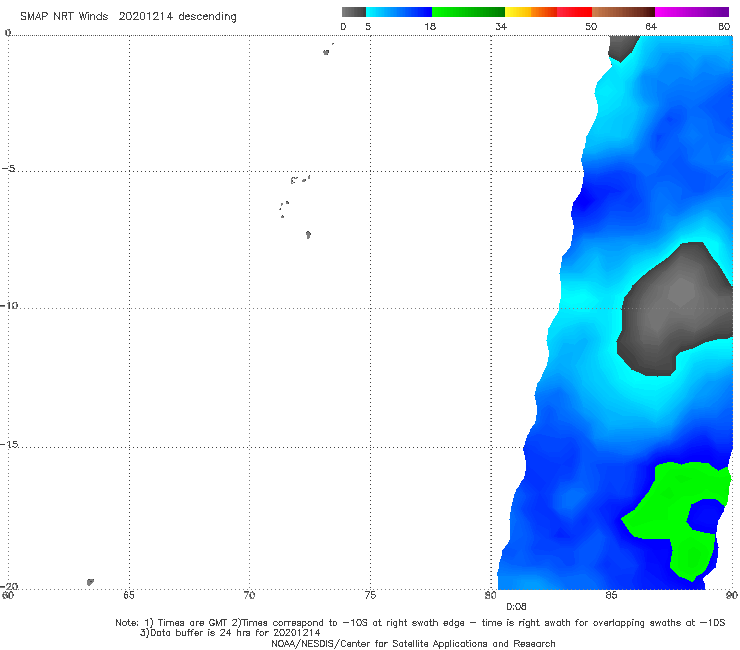740x650 pixels.
Task: Select the green segment of the wind colorbar
Action: [468, 12]
